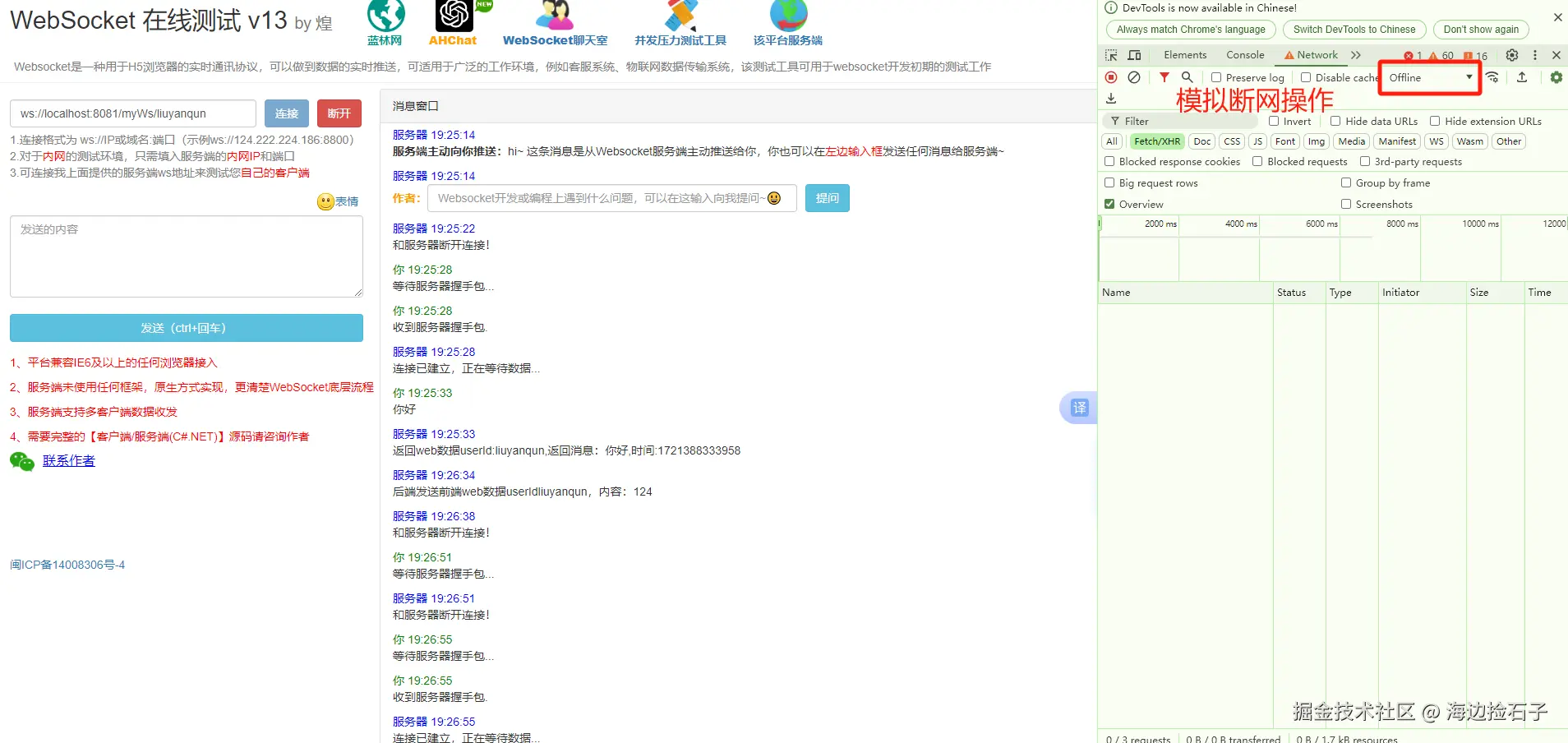Select the Fetch/XHR request filter
The height and width of the screenshot is (743, 1568).
tap(1157, 141)
